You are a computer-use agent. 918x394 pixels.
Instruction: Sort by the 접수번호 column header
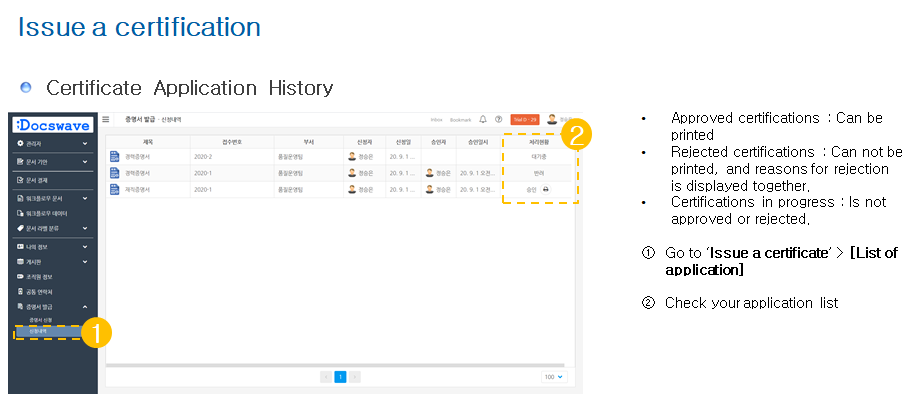pos(232,142)
